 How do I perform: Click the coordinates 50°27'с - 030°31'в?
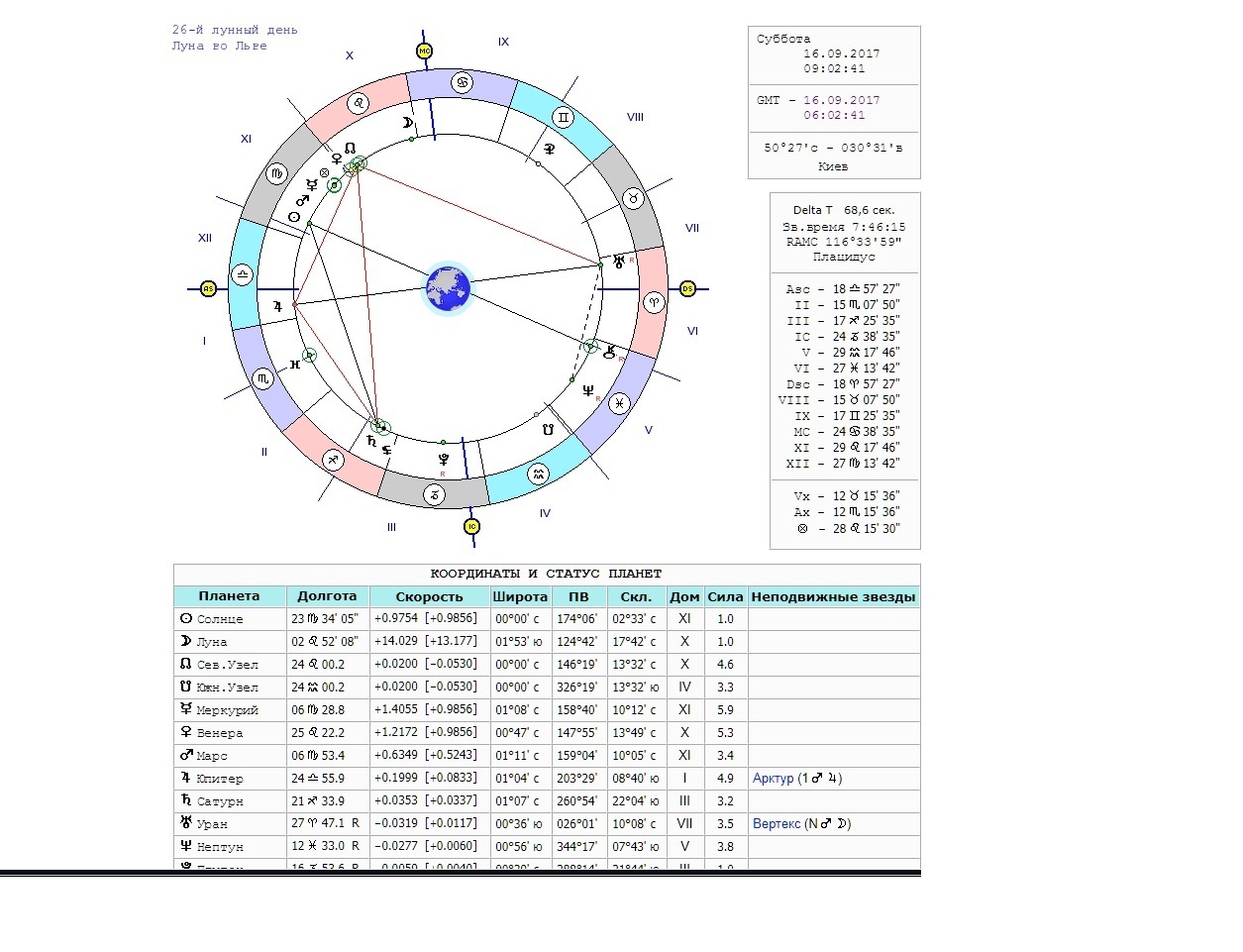(834, 148)
